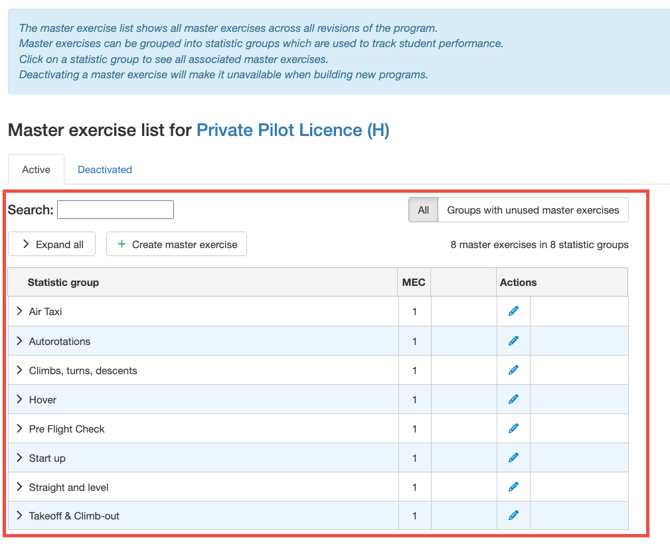Edit the Hover group via pencil icon
This screenshot has height=546, width=670.
coord(513,399)
